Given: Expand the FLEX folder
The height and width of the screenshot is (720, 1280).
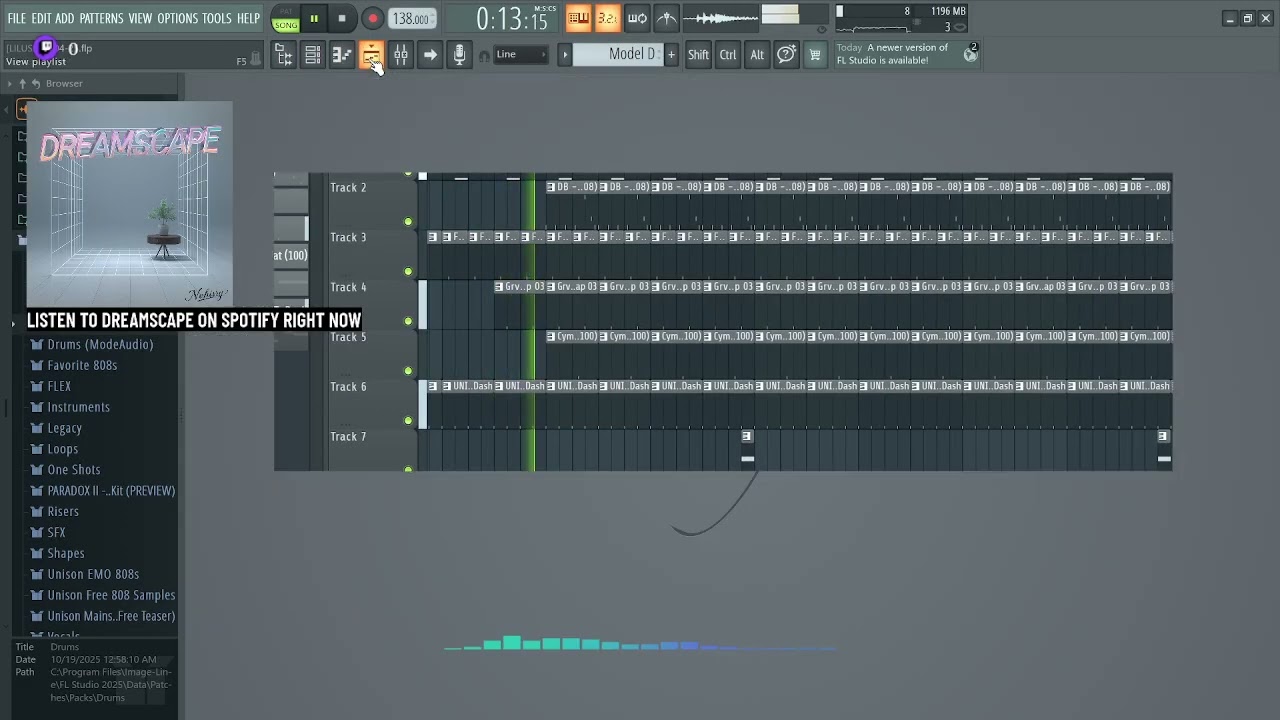Looking at the screenshot, I should click(59, 386).
